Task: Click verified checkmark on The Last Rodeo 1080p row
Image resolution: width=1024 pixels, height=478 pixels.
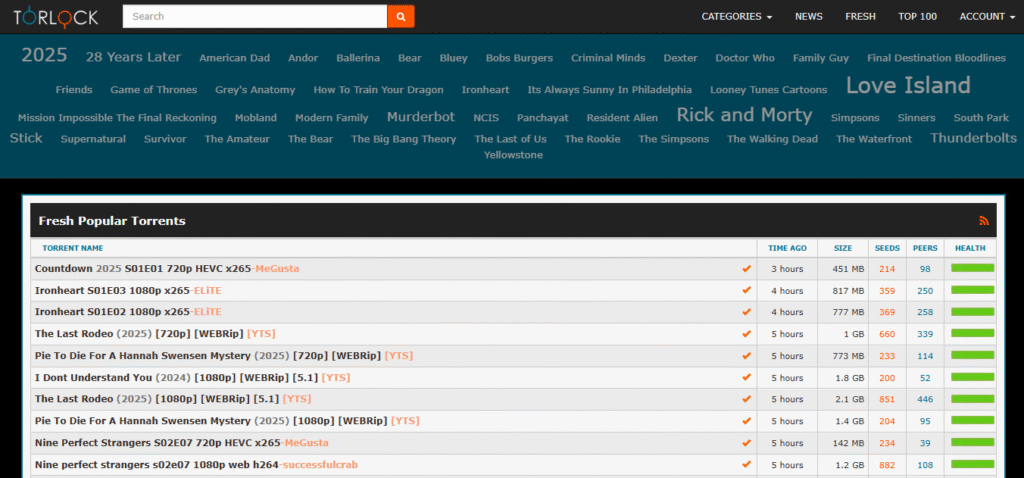Action: 746,399
